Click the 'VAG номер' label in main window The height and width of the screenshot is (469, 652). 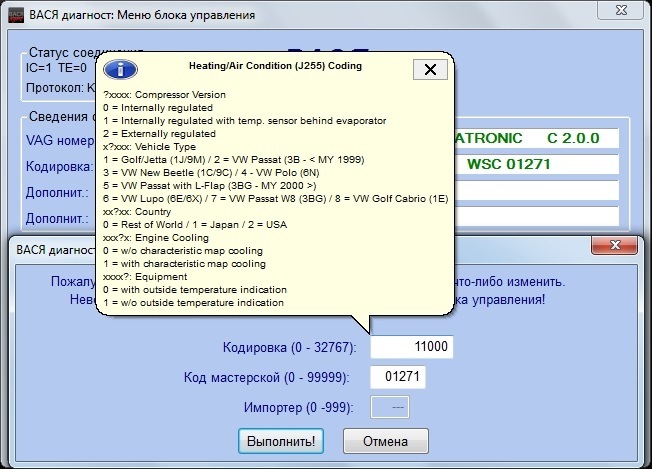click(60, 141)
